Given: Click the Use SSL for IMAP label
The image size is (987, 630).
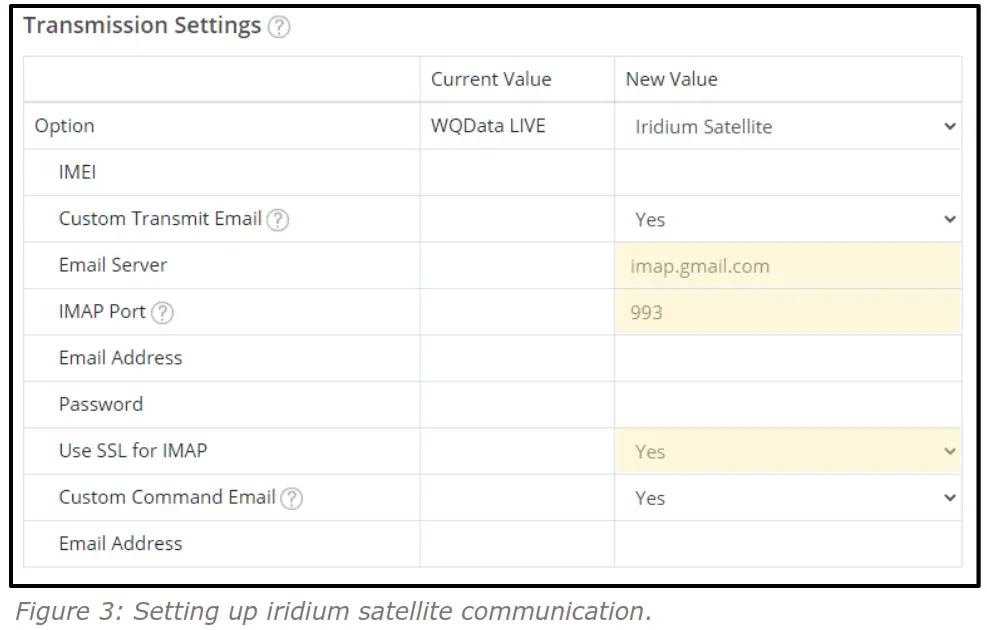Looking at the screenshot, I should (133, 451).
